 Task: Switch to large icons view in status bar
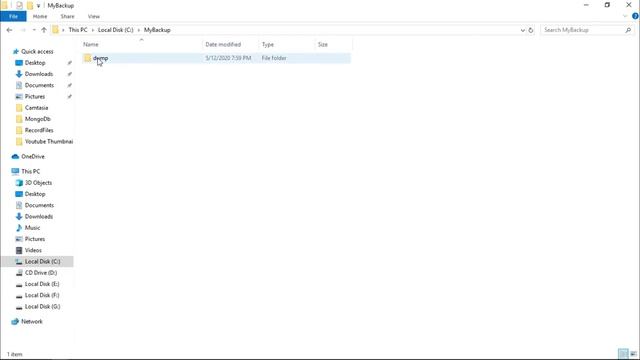[633, 353]
